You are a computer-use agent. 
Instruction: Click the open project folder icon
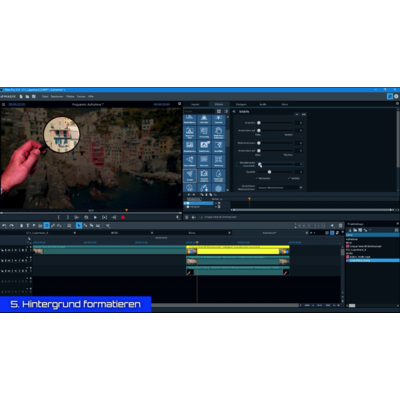(27, 96)
